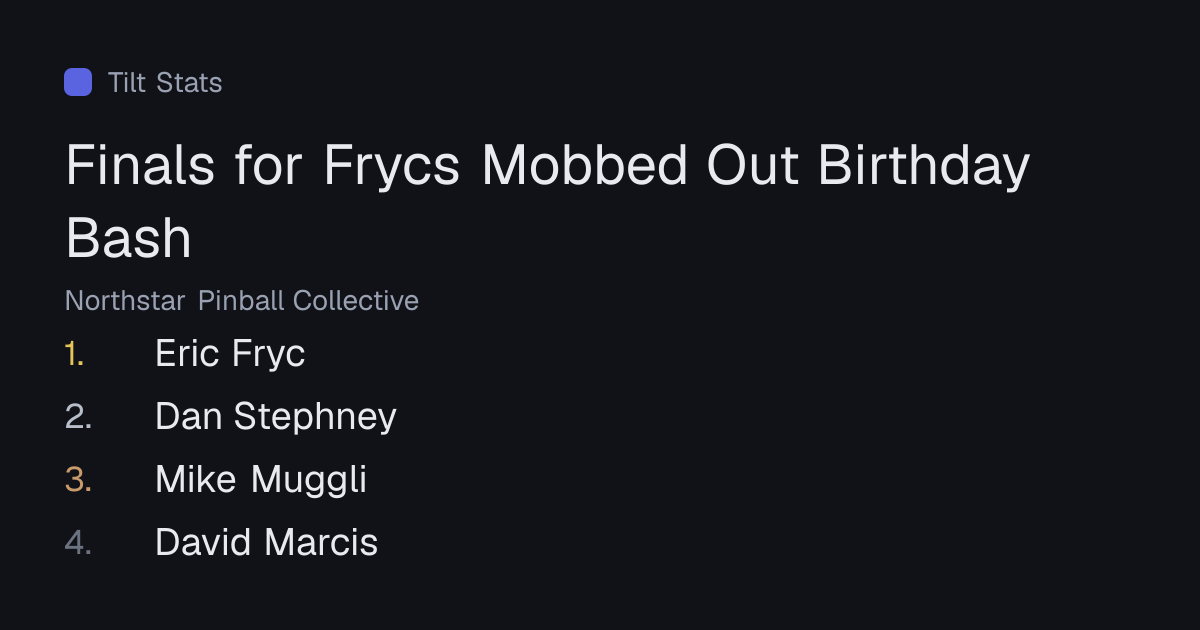1200x630 pixels.
Task: Click the word Birthday in the title
Action: point(924,167)
